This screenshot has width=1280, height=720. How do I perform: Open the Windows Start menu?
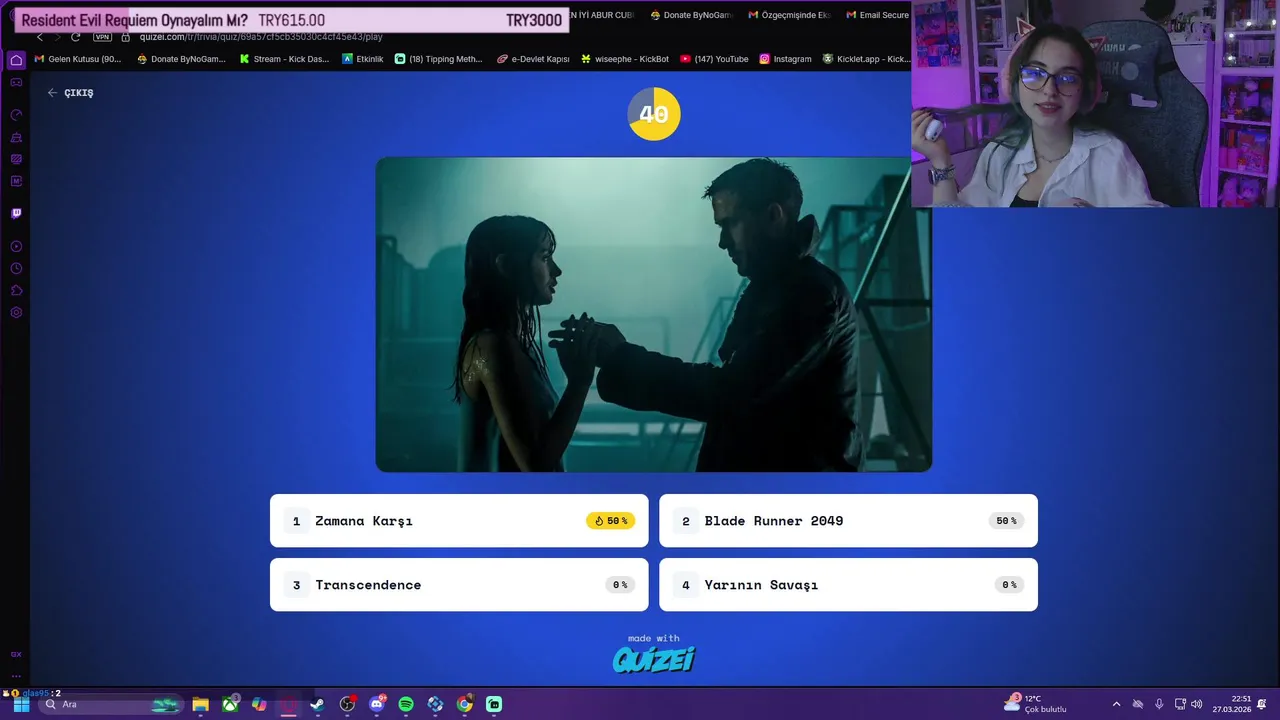click(21, 704)
